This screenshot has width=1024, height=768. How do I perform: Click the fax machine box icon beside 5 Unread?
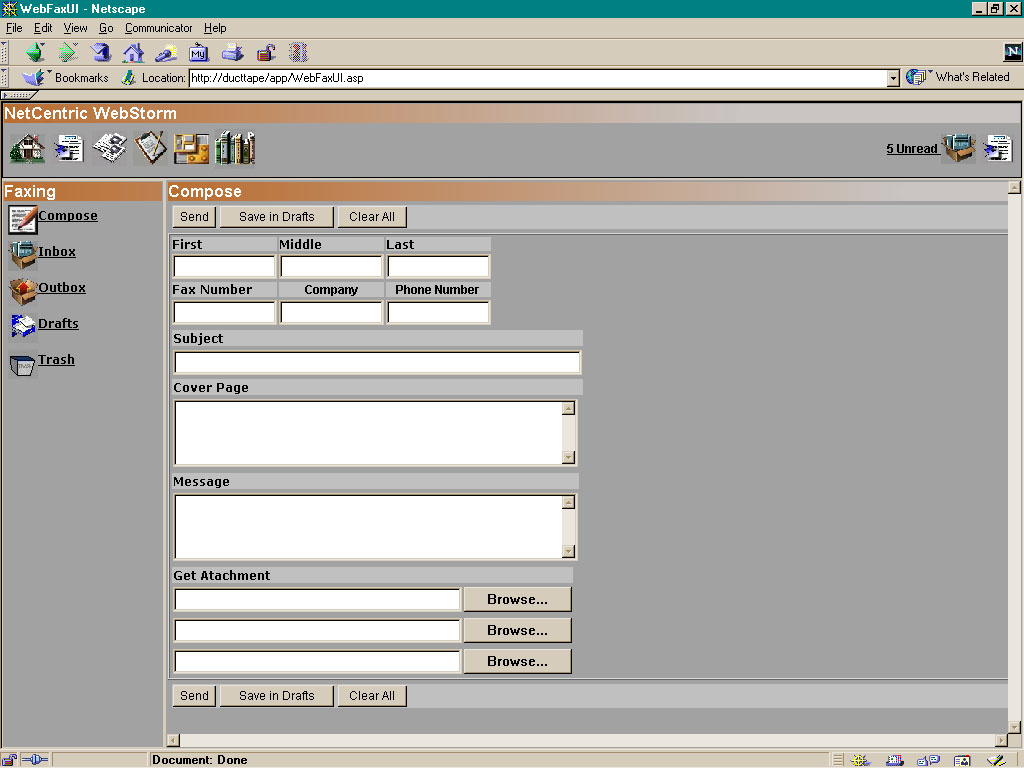click(958, 148)
